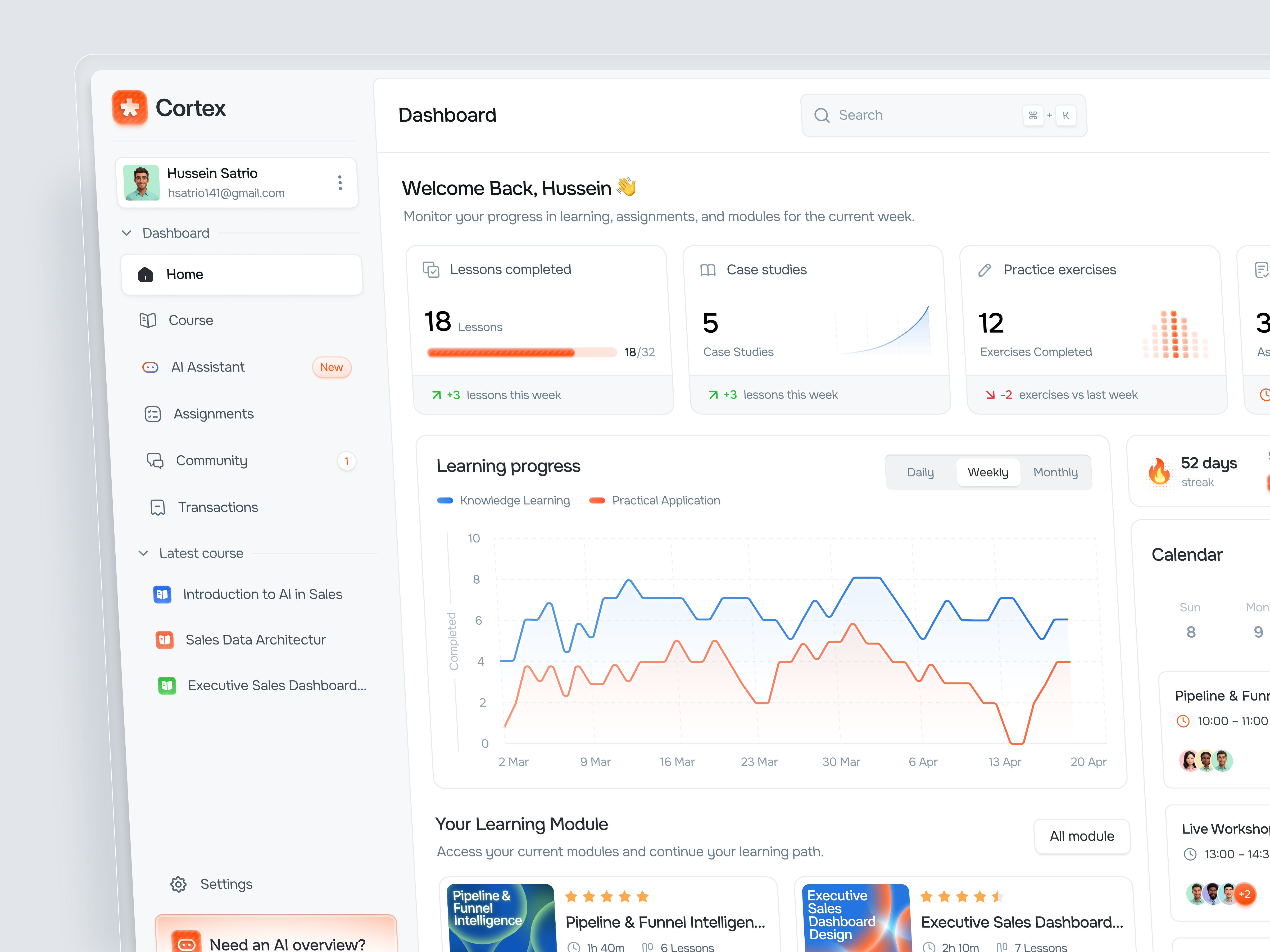Toggle the Knowledge Learning blue legend
The width and height of the screenshot is (1270, 952).
[504, 500]
